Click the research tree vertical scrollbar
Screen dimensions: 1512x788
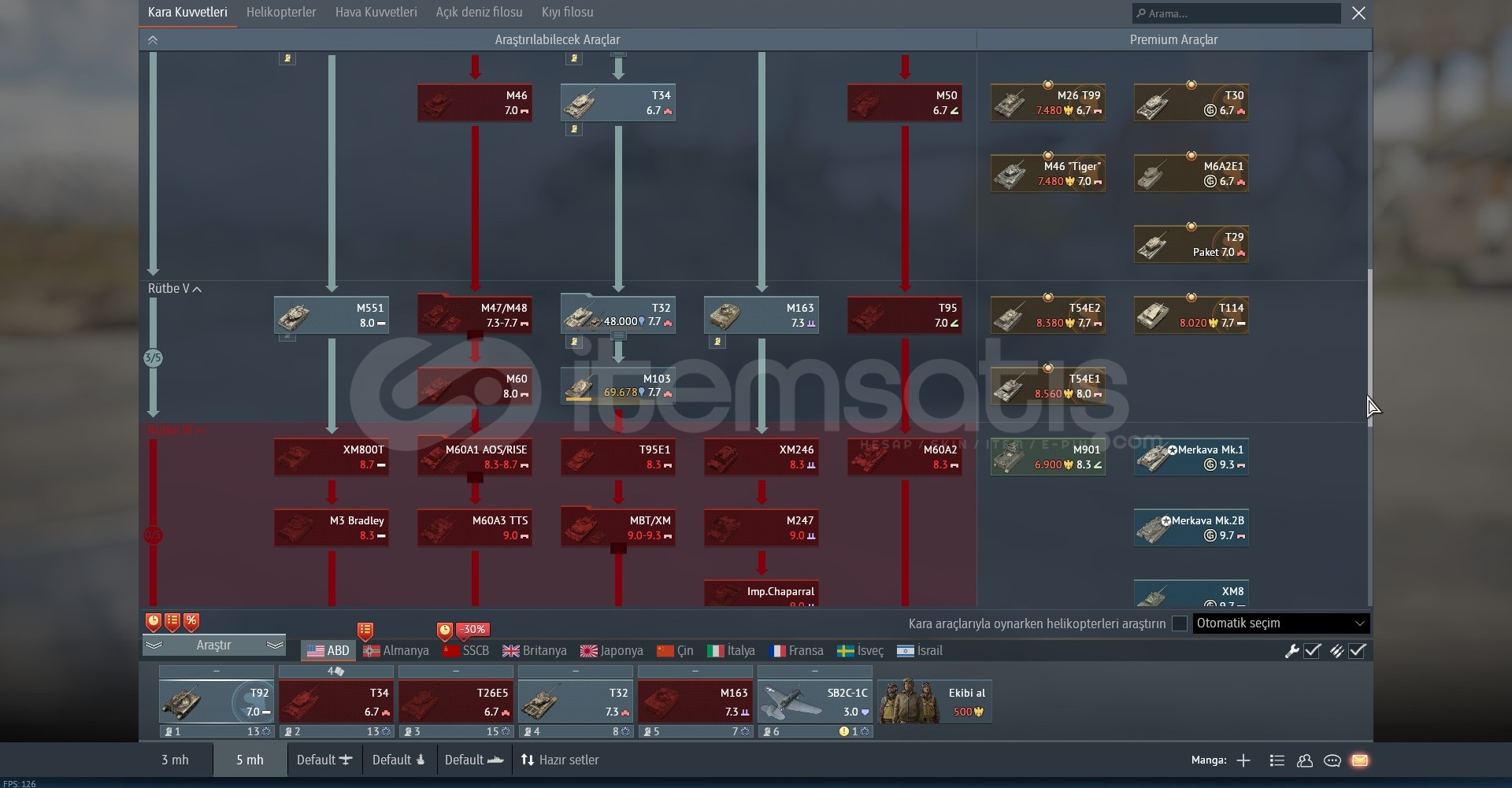tap(1369, 347)
